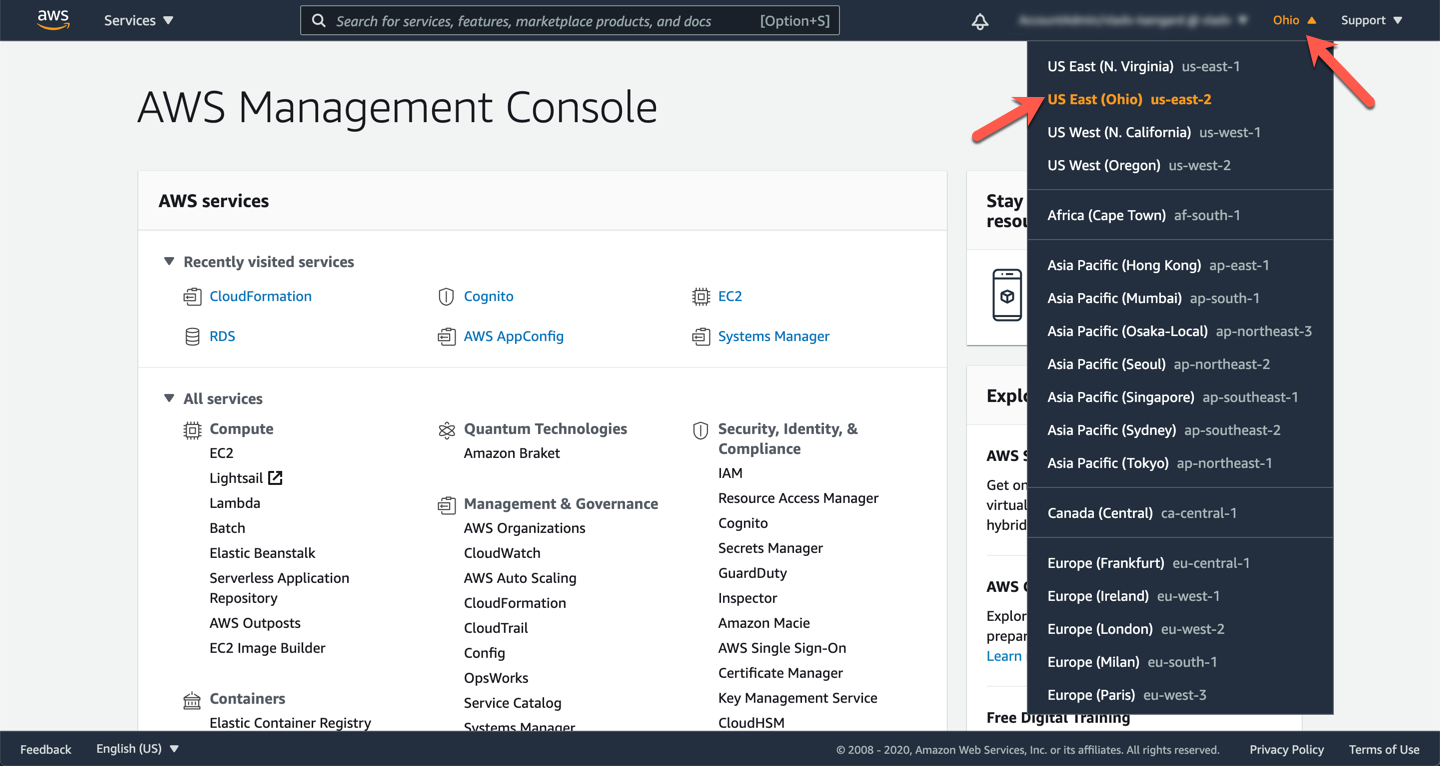Click the AWS AppConfig icon
Viewport: 1440px width, 766px height.
[x=446, y=337]
